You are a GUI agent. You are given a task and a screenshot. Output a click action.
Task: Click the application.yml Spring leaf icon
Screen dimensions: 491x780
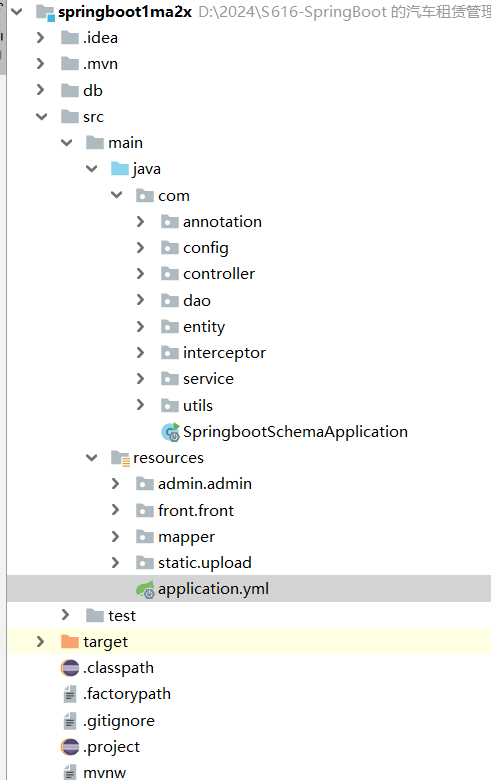145,589
